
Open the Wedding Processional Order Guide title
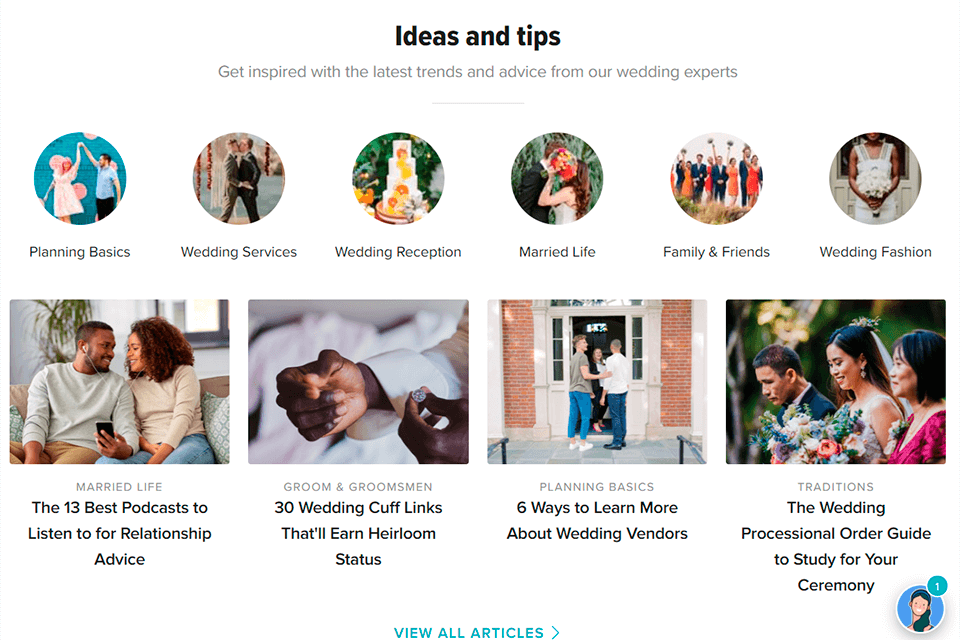point(836,546)
